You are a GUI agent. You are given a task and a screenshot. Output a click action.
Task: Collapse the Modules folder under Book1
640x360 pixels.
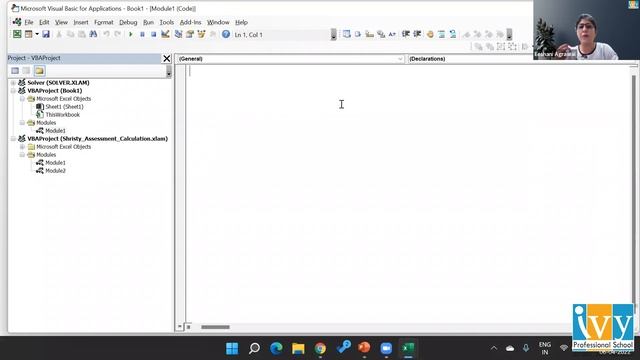coord(22,122)
